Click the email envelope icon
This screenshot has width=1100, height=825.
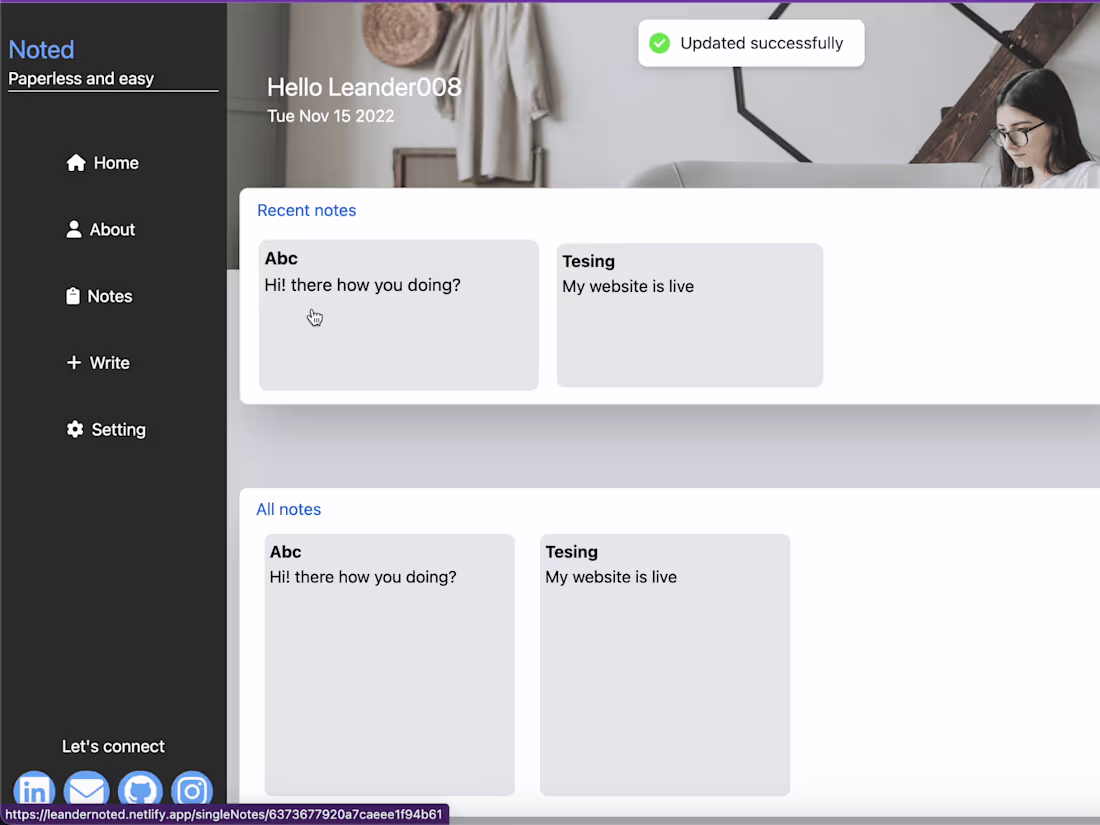pos(86,791)
